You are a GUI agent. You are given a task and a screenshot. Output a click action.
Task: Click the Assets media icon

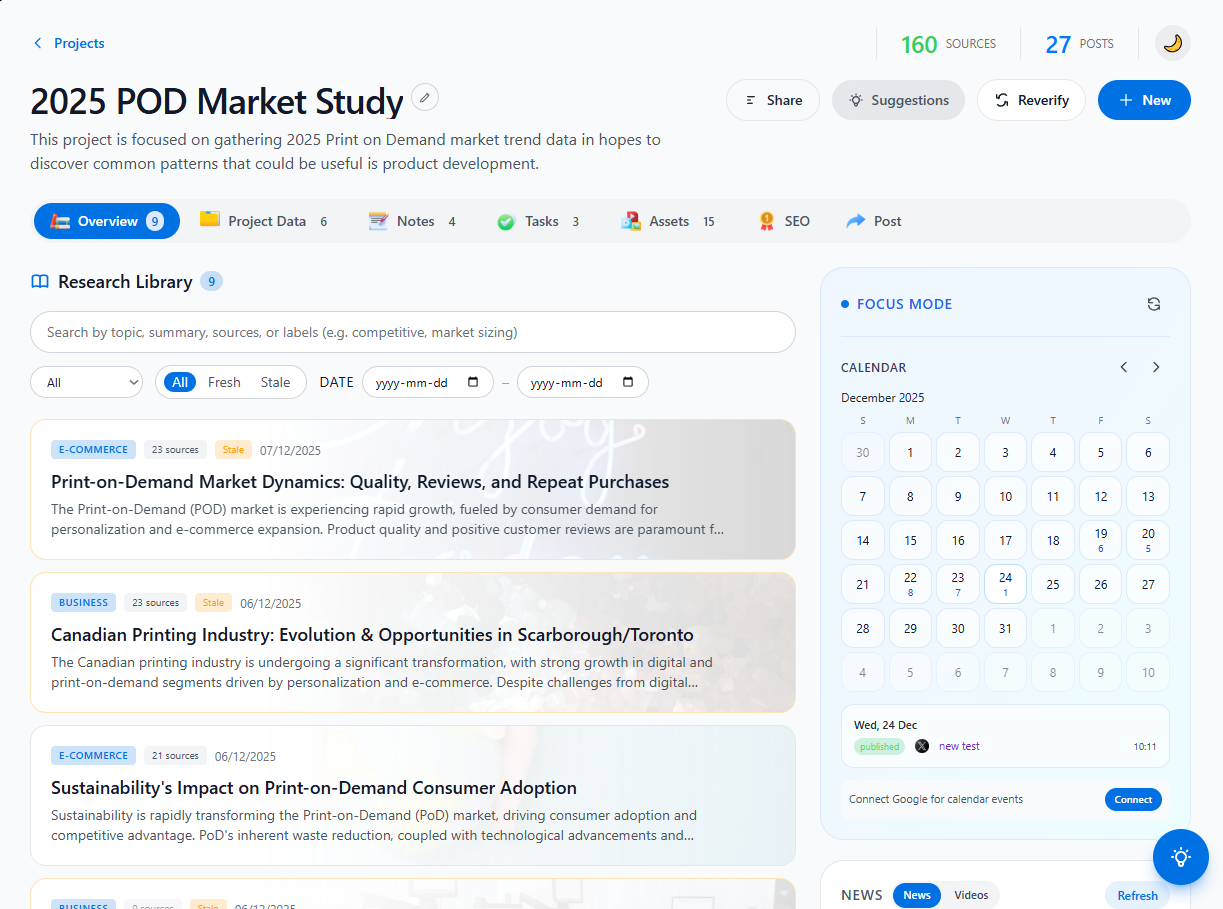630,221
